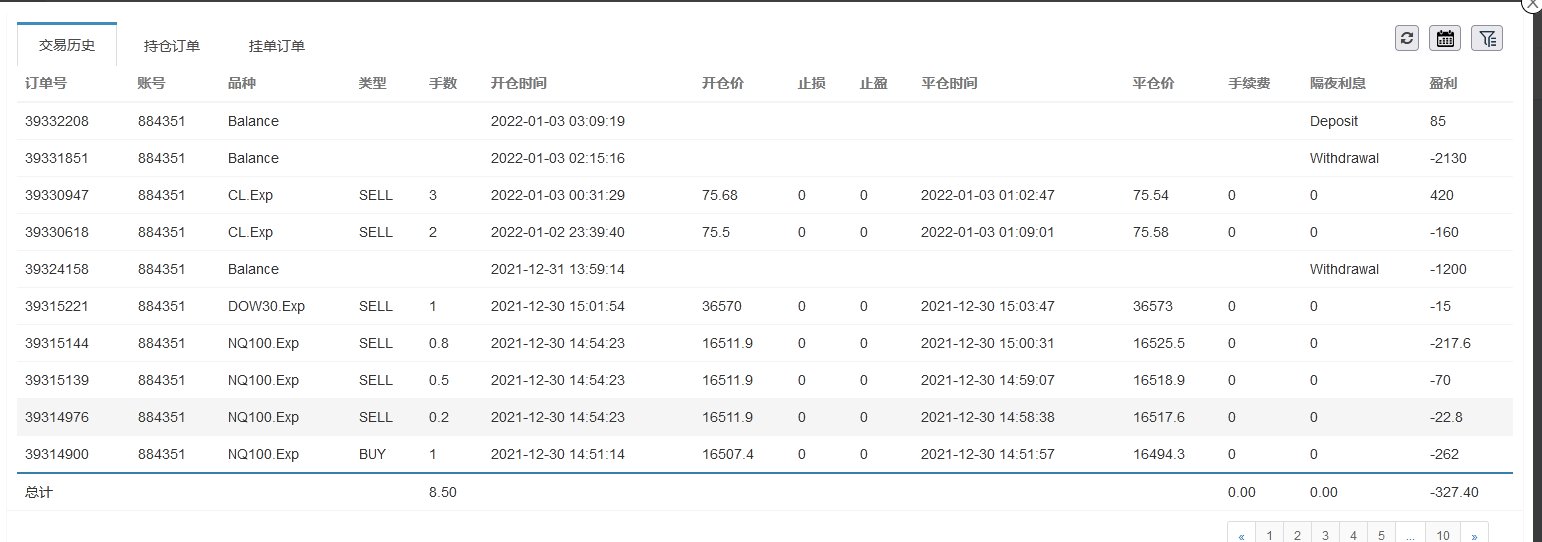Image resolution: width=1542 pixels, height=542 pixels.
Task: Go to previous page arrow
Action: 1241,535
